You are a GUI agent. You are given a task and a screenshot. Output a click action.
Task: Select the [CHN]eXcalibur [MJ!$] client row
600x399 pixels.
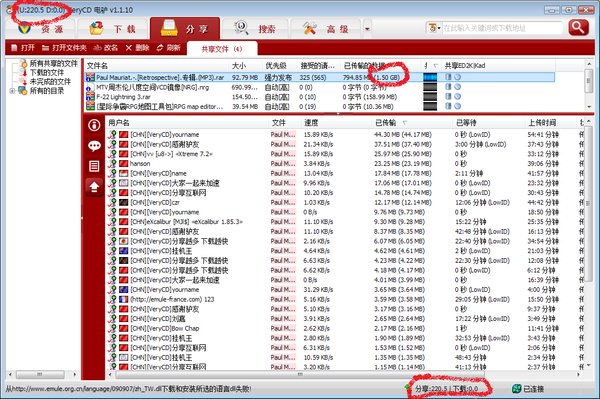(344, 221)
